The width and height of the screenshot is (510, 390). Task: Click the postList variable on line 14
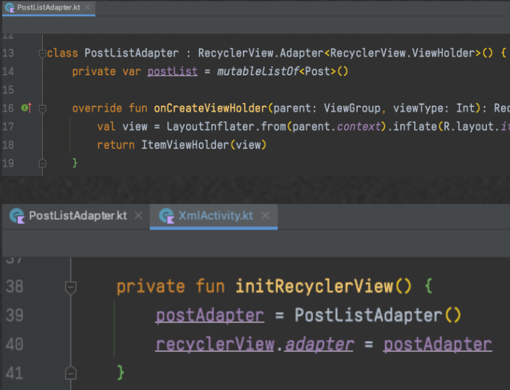click(172, 71)
